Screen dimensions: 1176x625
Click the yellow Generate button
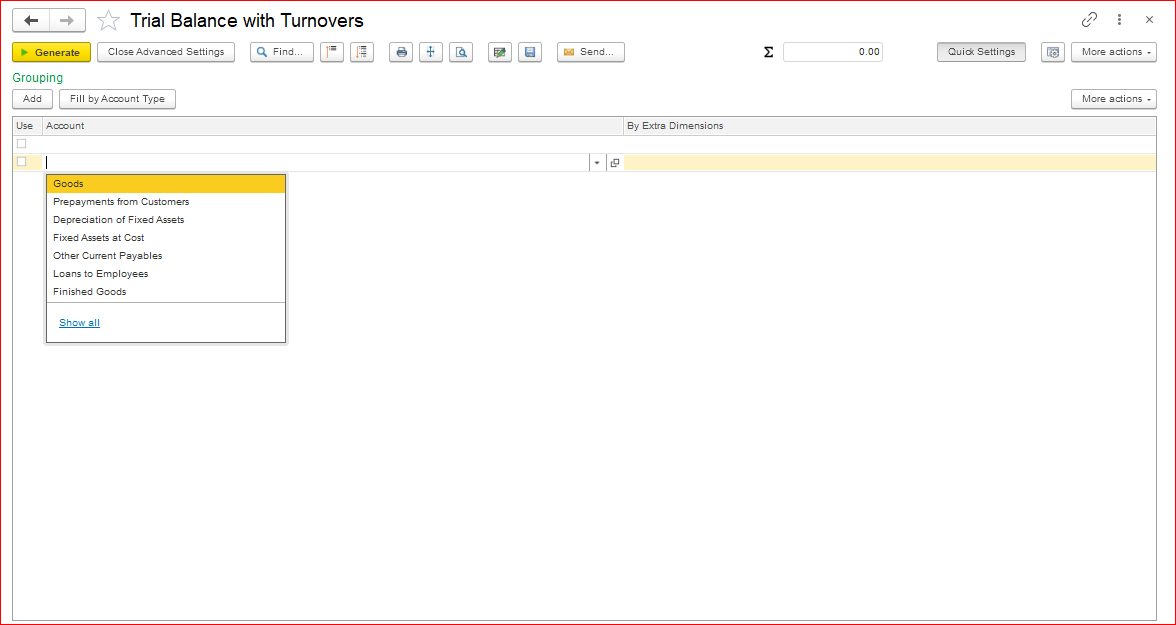(52, 52)
